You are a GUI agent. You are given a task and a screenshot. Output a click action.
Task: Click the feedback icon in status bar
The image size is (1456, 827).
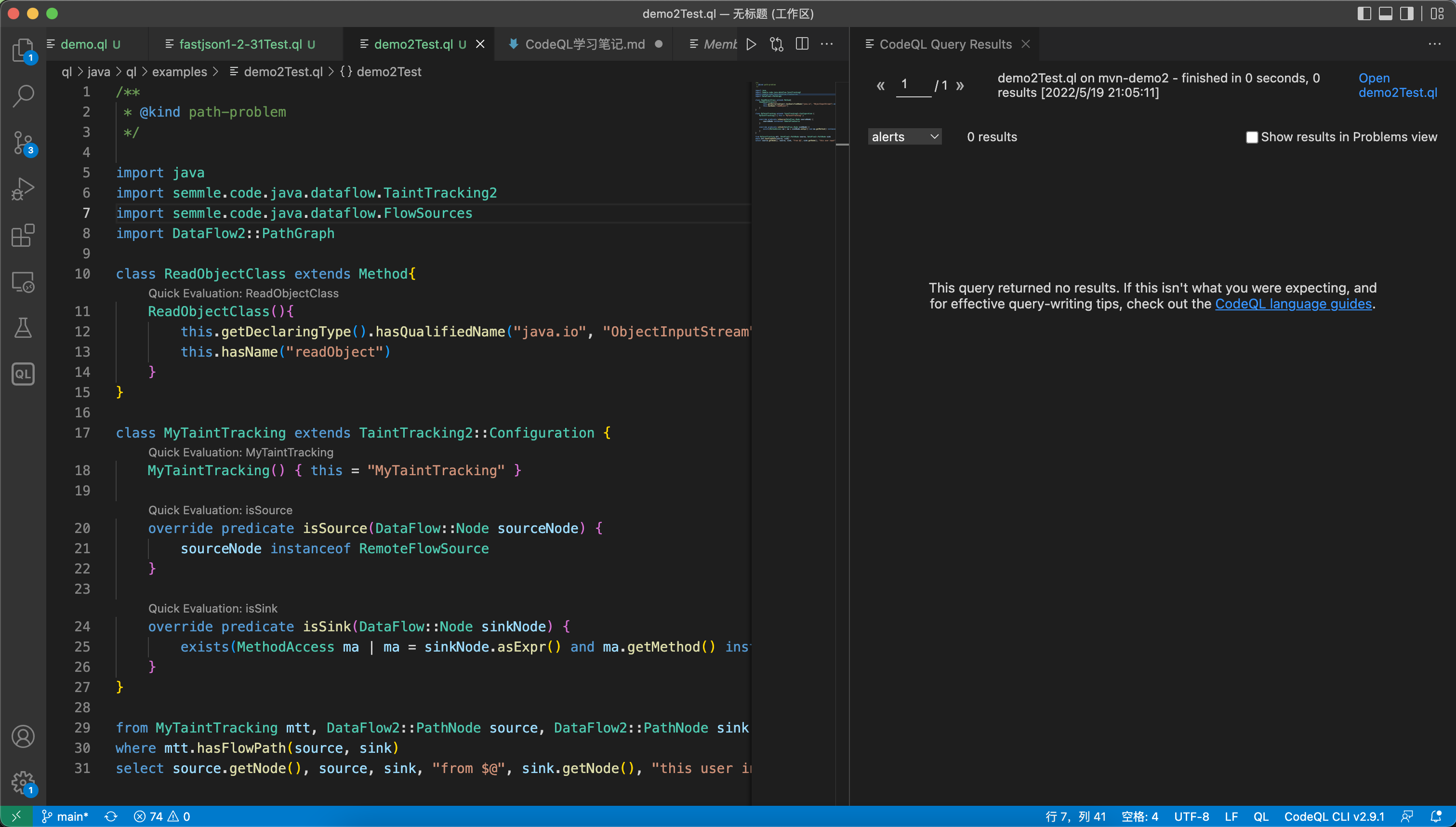pos(1407,816)
